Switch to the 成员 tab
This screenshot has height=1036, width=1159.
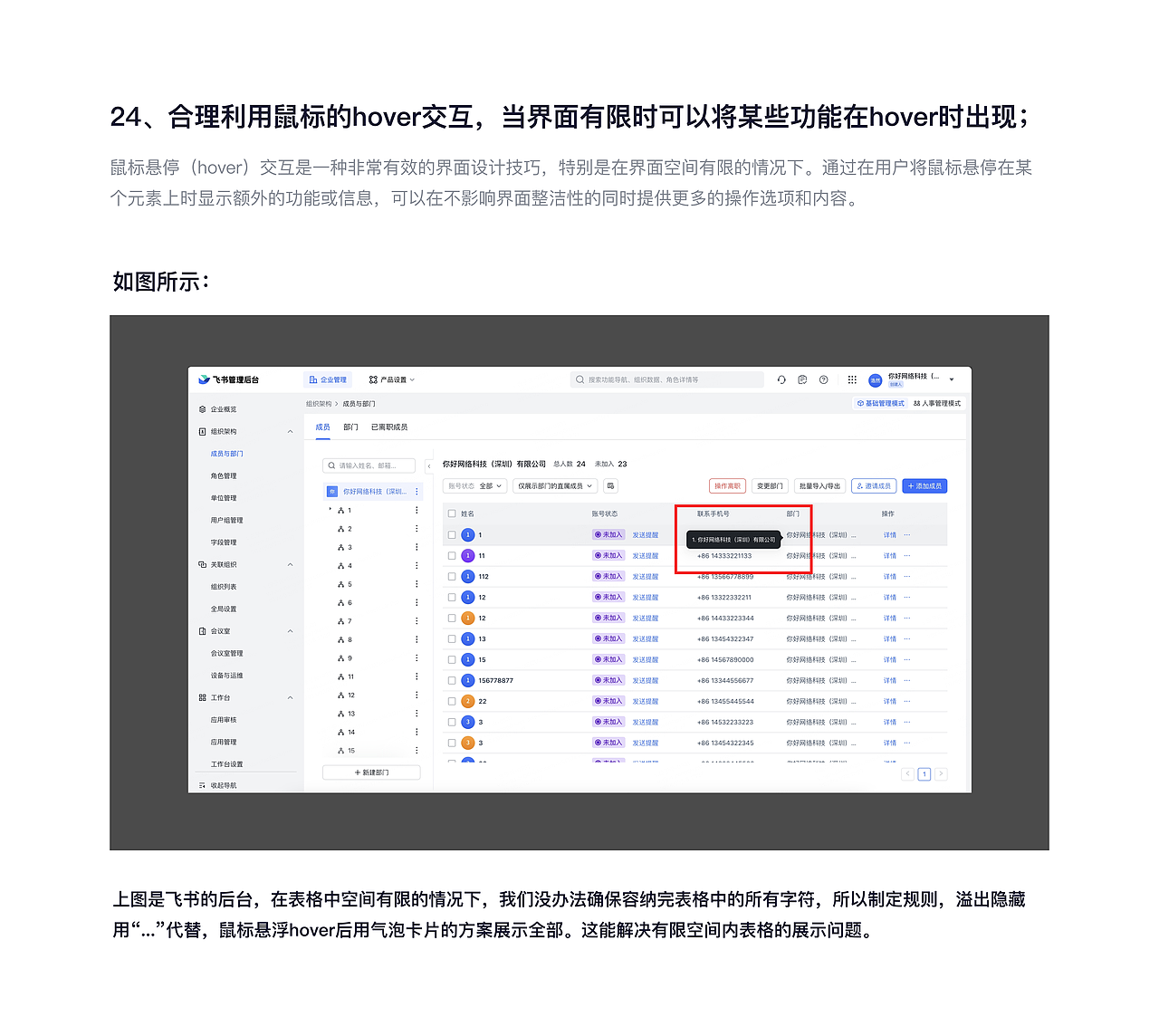[x=323, y=427]
